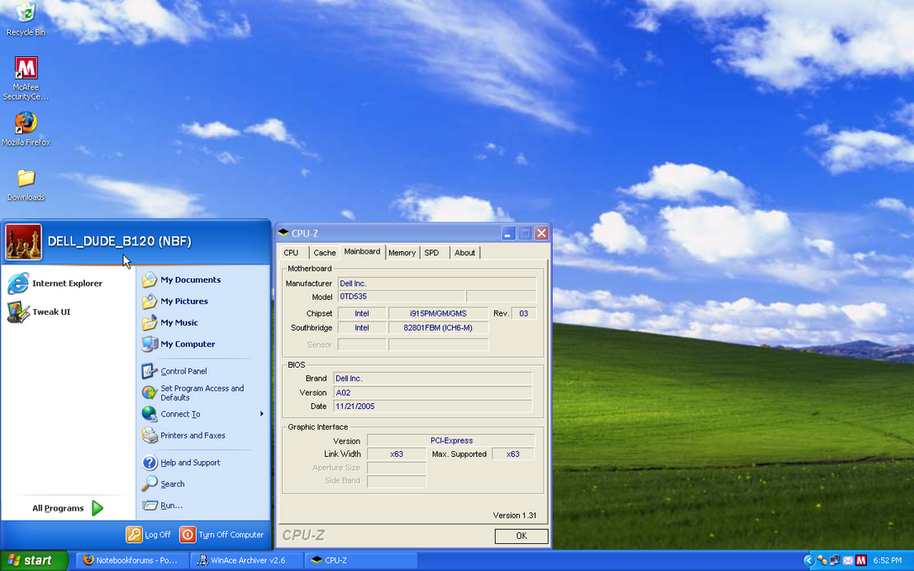Click the Link Width value x63

click(x=396, y=454)
